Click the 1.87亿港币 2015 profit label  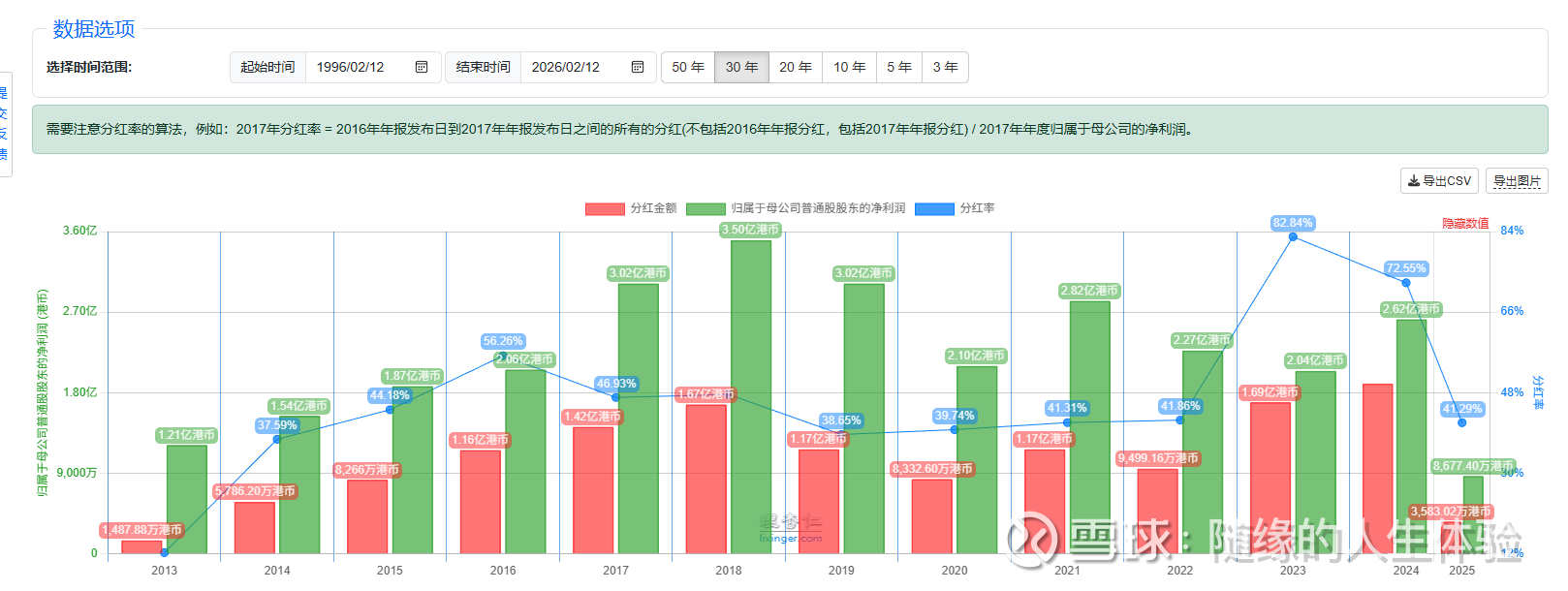tap(413, 376)
